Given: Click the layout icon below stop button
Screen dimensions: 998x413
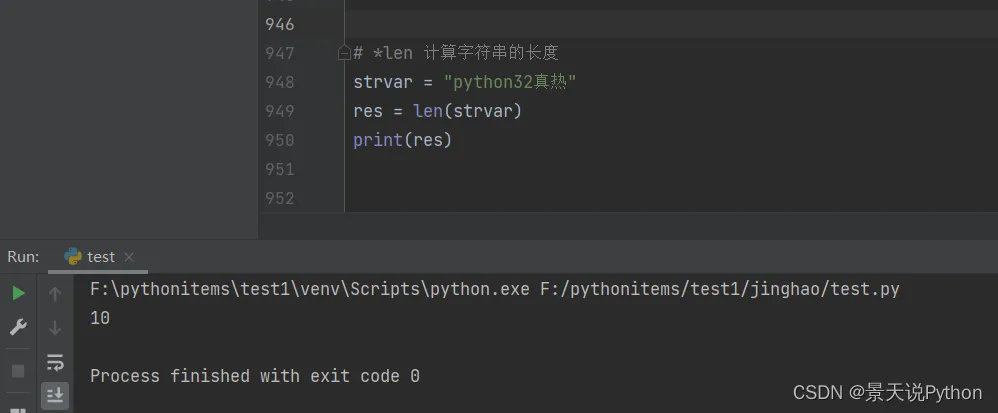Looking at the screenshot, I should coord(18,405).
